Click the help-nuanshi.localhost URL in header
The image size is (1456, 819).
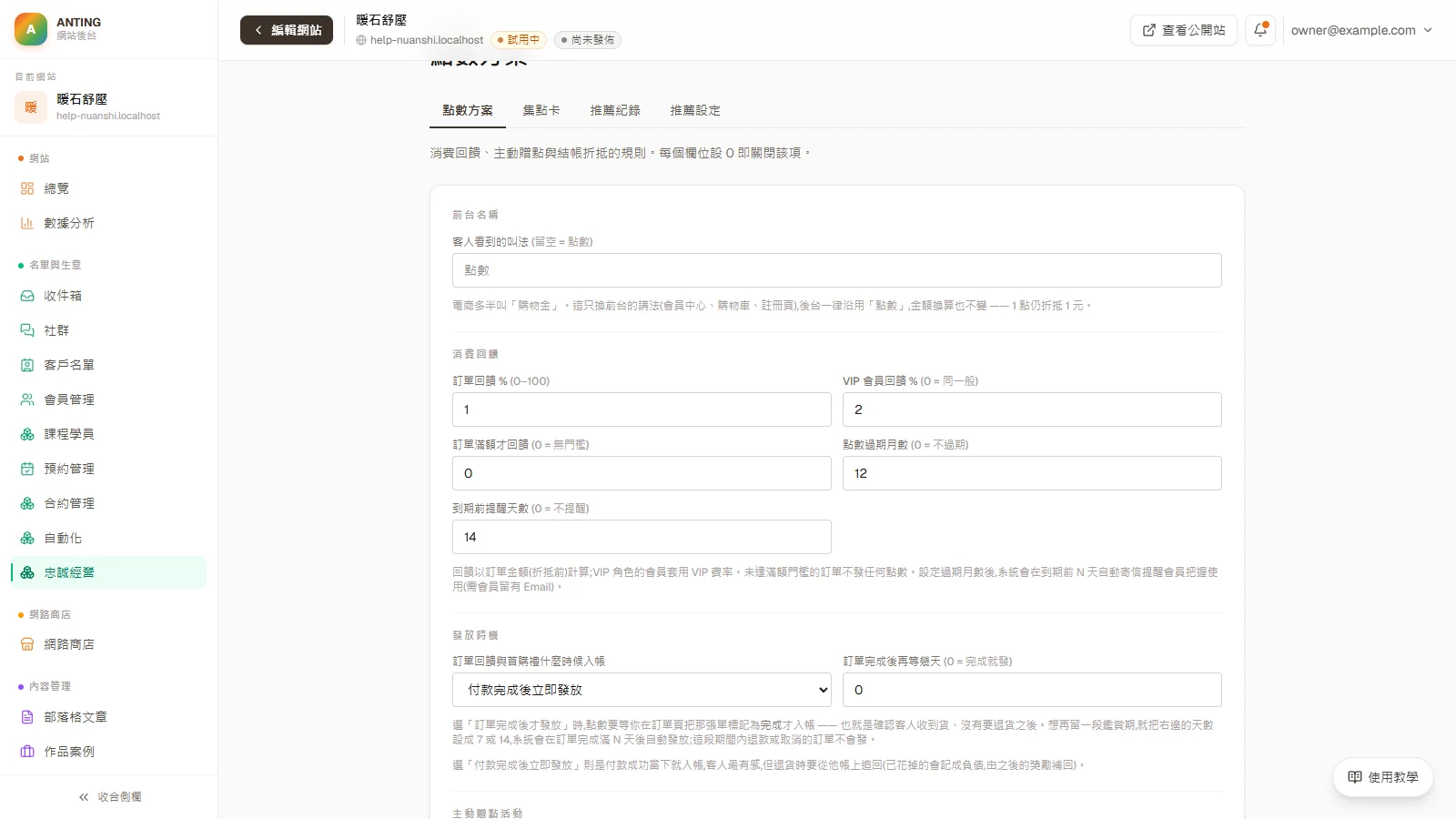420,40
